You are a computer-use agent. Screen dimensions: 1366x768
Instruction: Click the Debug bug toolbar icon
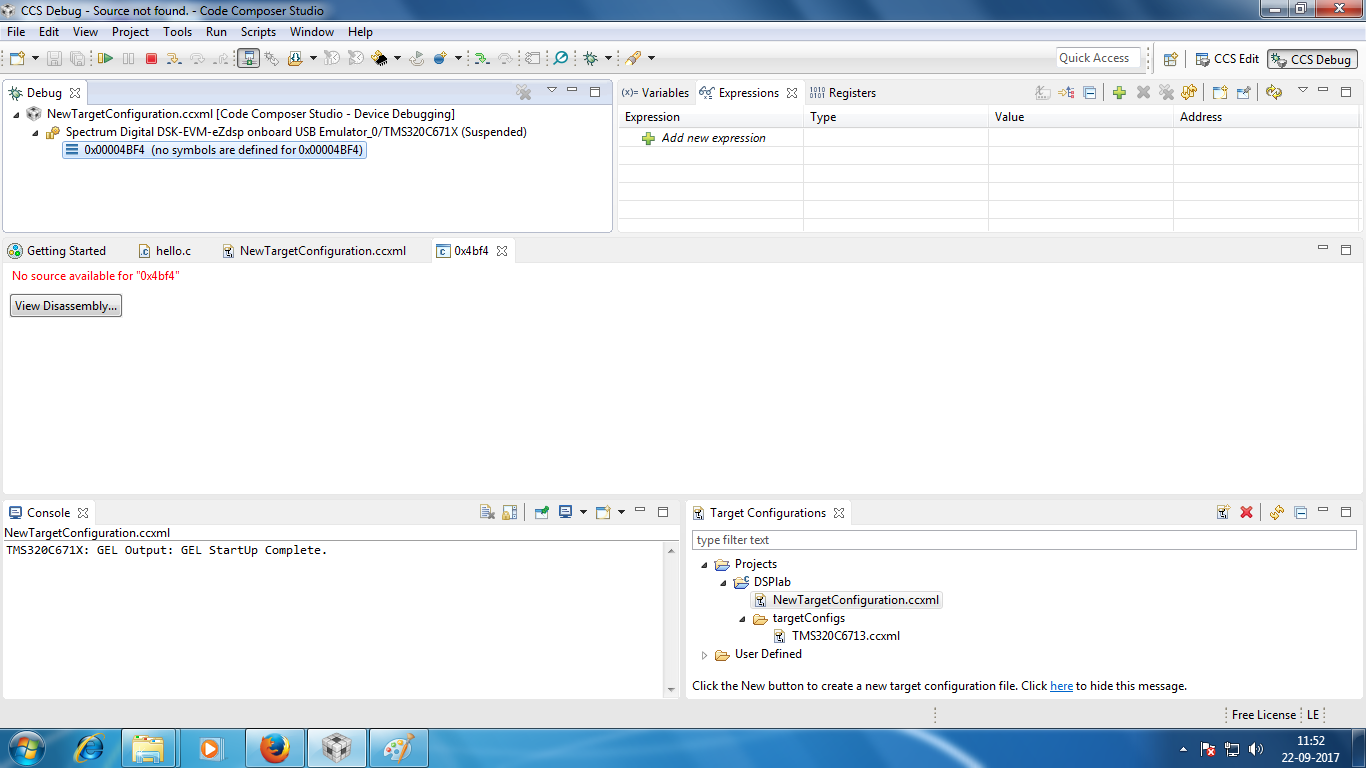pyautogui.click(x=591, y=59)
